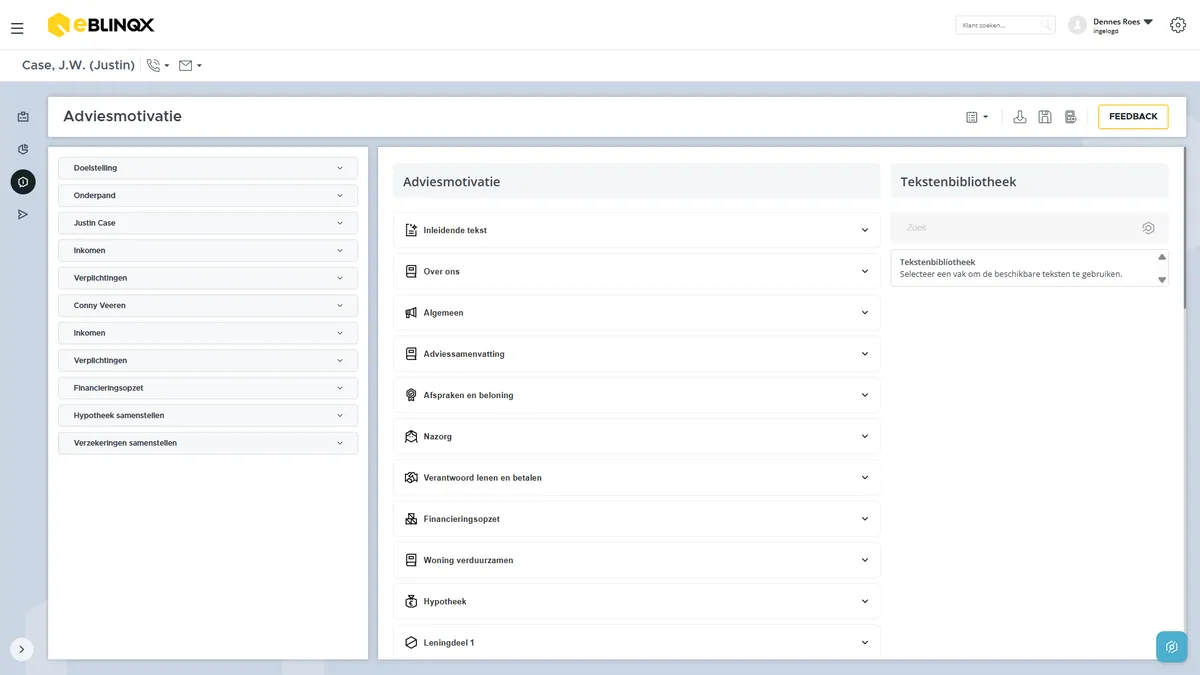Open the calendar icon dropdown
This screenshot has width=1200, height=675.
[x=977, y=117]
